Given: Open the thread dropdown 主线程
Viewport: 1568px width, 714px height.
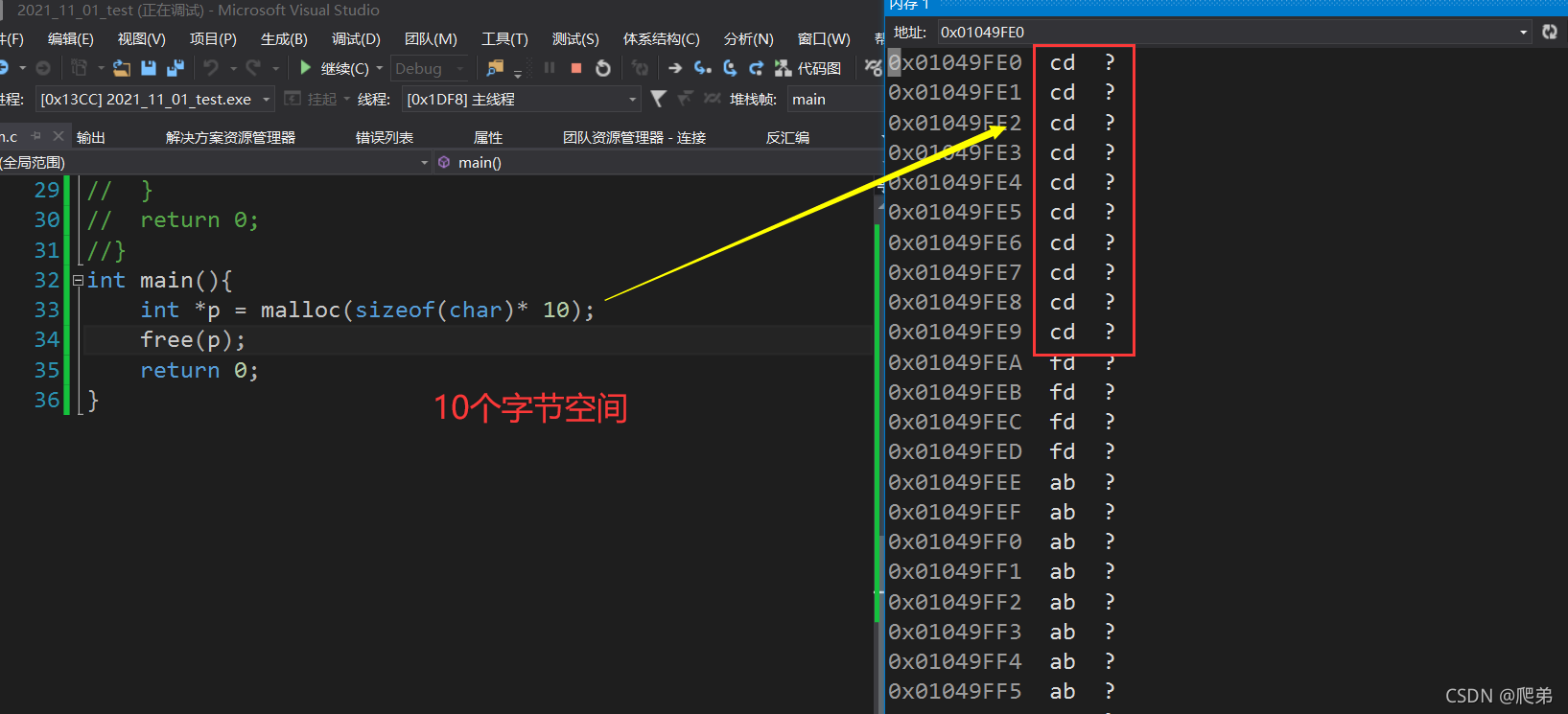Looking at the screenshot, I should click(x=522, y=99).
